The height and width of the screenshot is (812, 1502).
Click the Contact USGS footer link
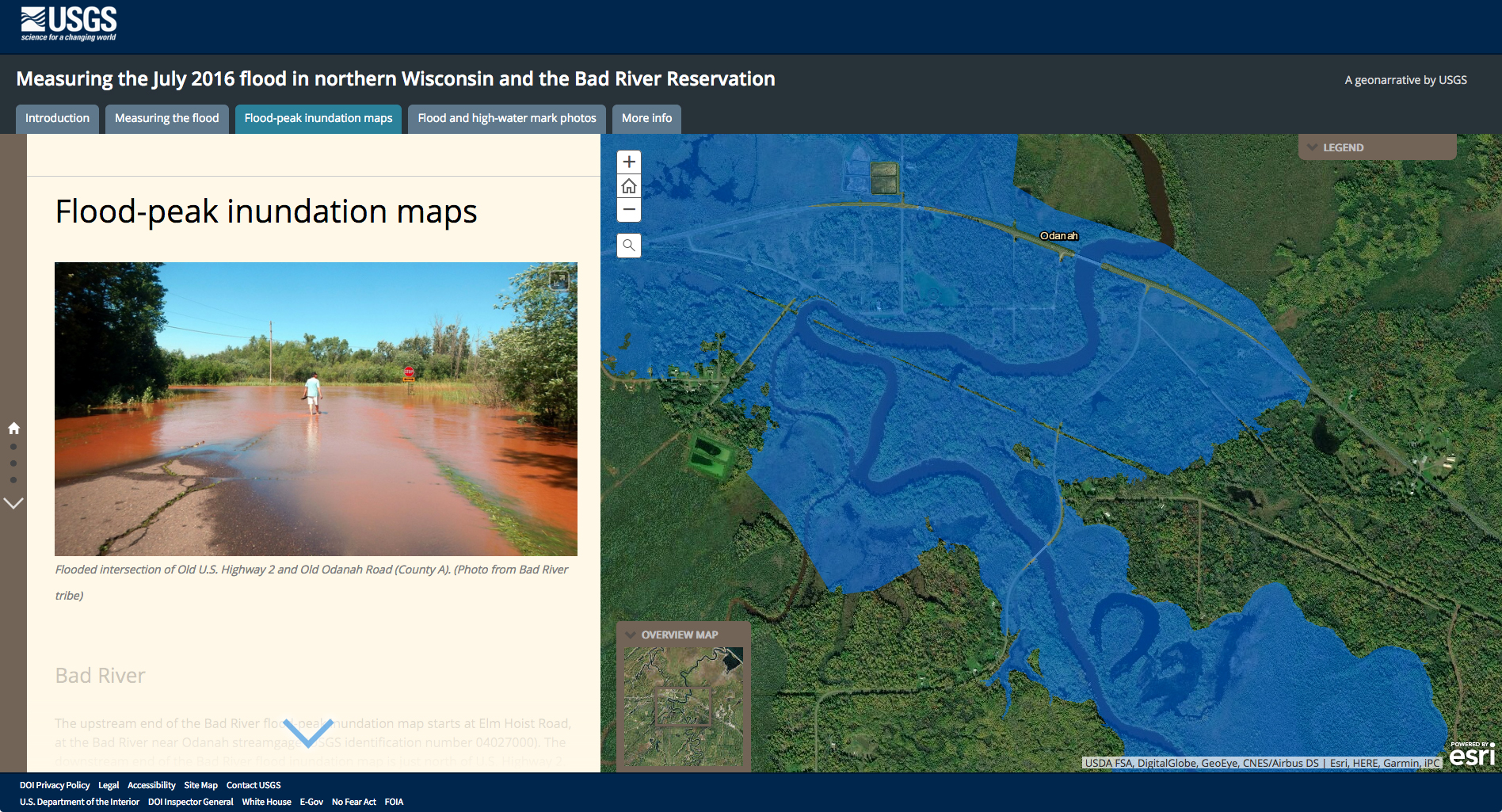pos(254,785)
